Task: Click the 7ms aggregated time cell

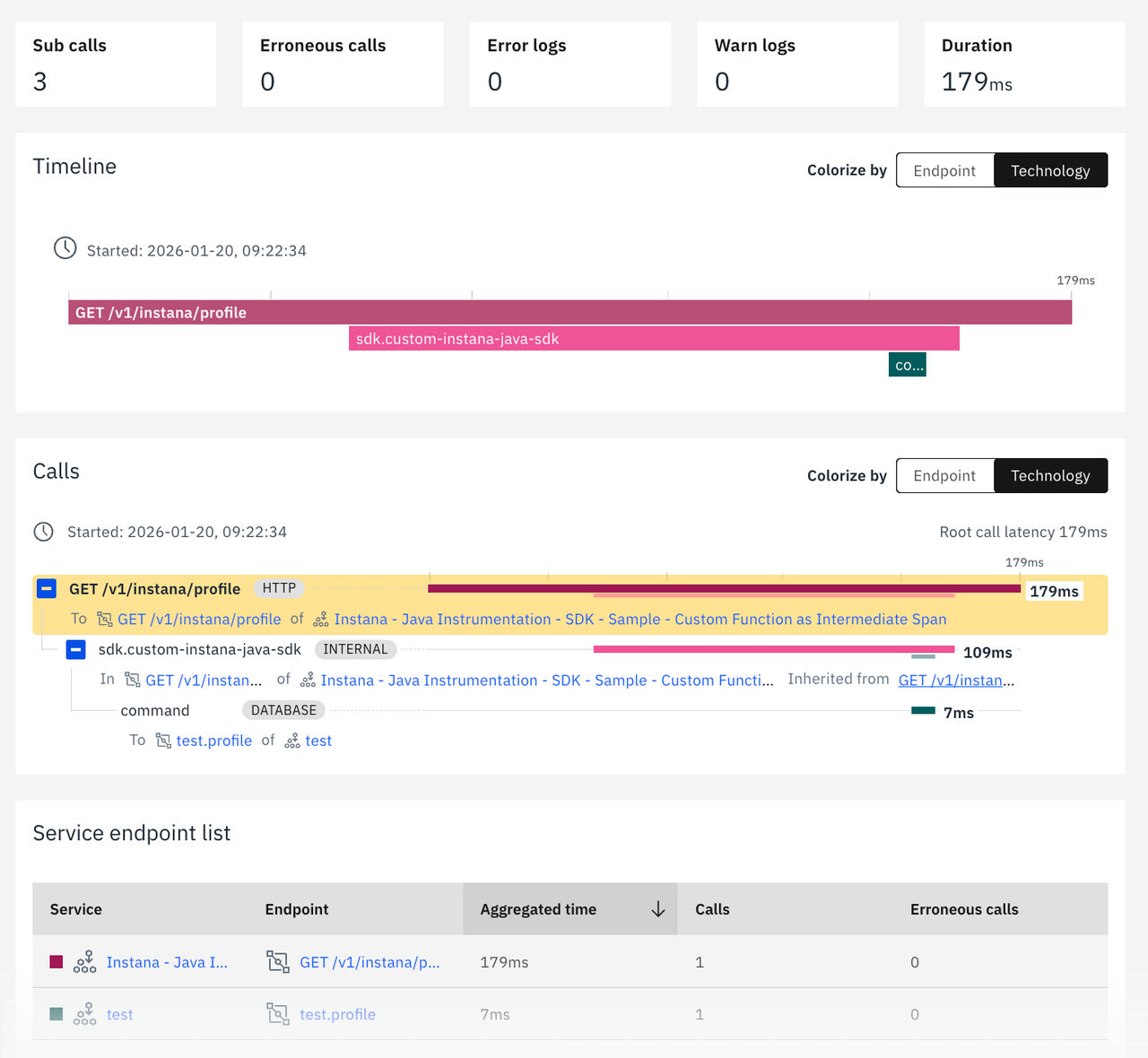Action: pyautogui.click(x=495, y=1014)
